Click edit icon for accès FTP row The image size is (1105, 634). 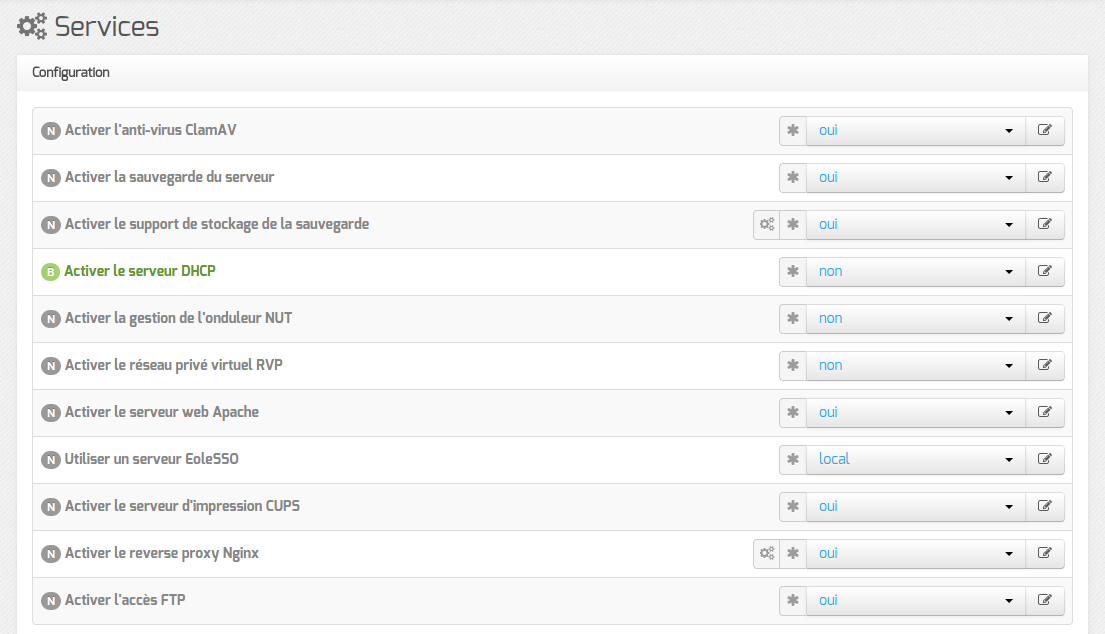click(x=1044, y=600)
